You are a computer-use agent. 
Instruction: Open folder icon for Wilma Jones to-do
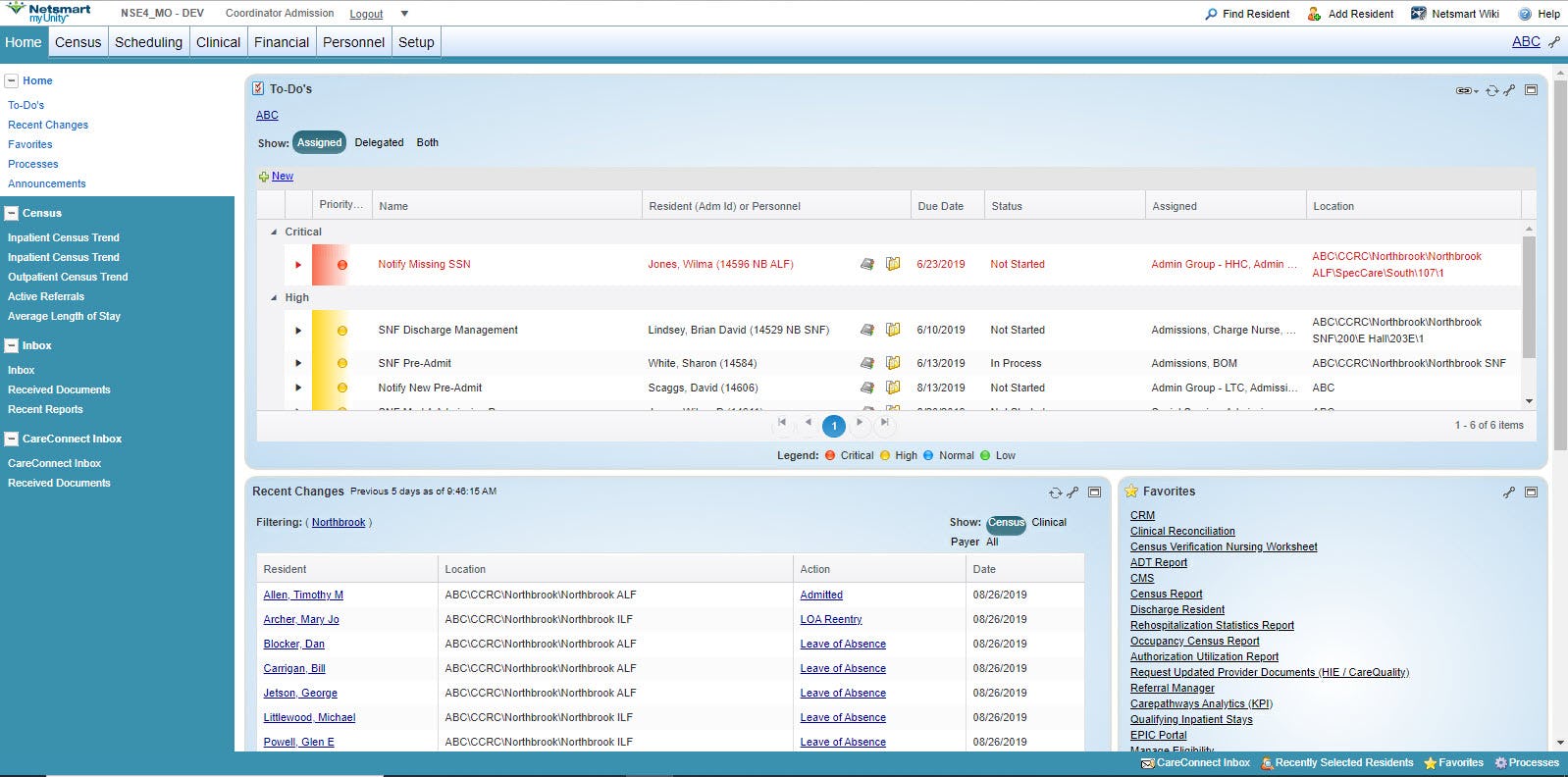tap(893, 264)
